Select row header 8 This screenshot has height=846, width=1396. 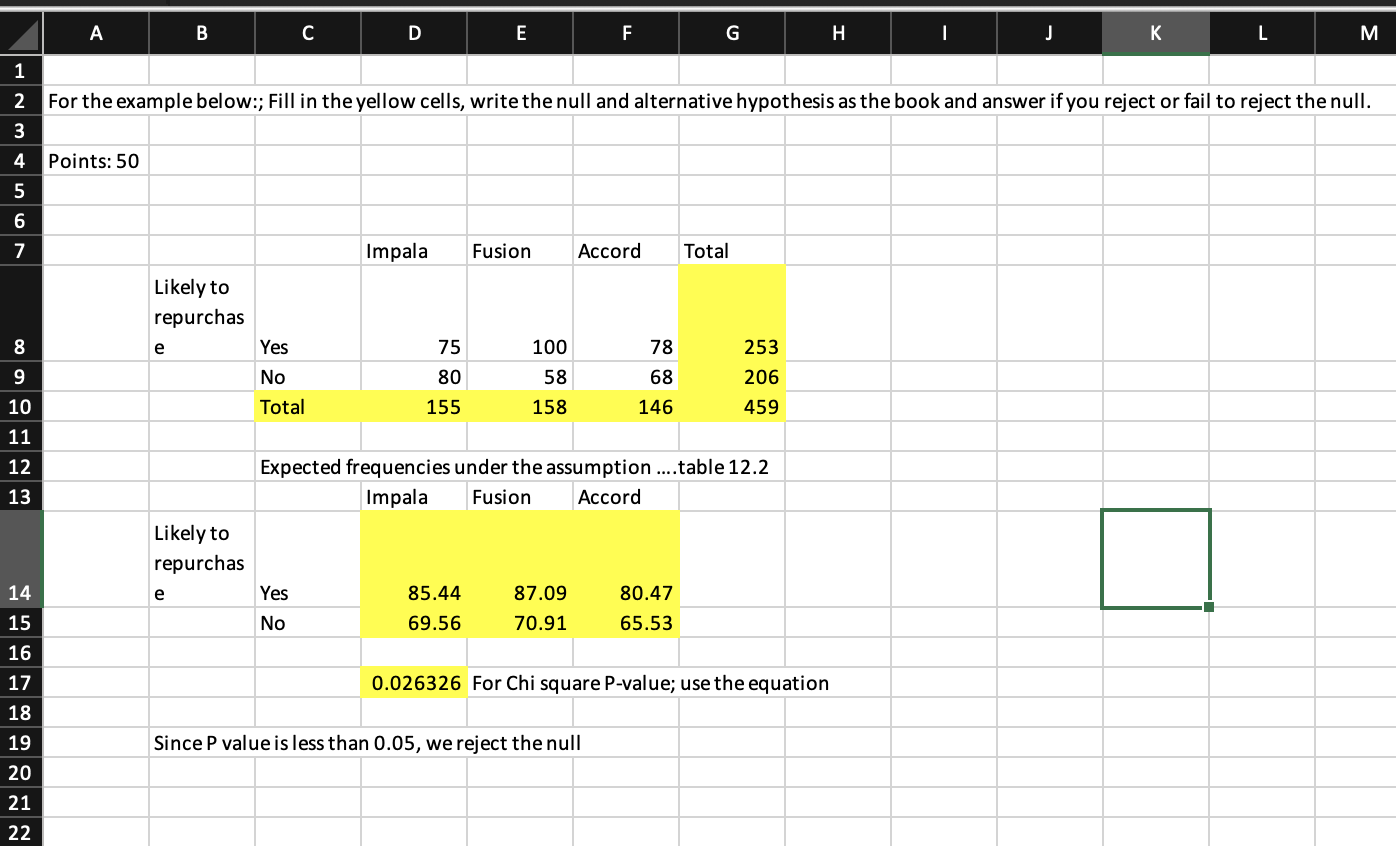(21, 347)
